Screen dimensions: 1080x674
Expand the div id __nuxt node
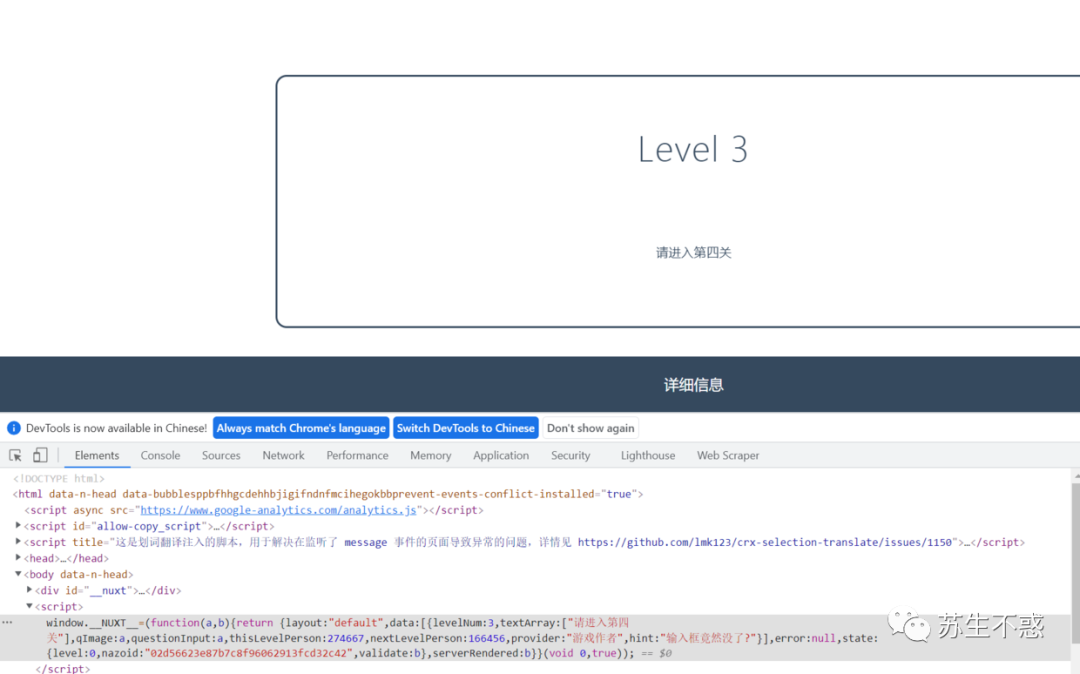pos(29,590)
